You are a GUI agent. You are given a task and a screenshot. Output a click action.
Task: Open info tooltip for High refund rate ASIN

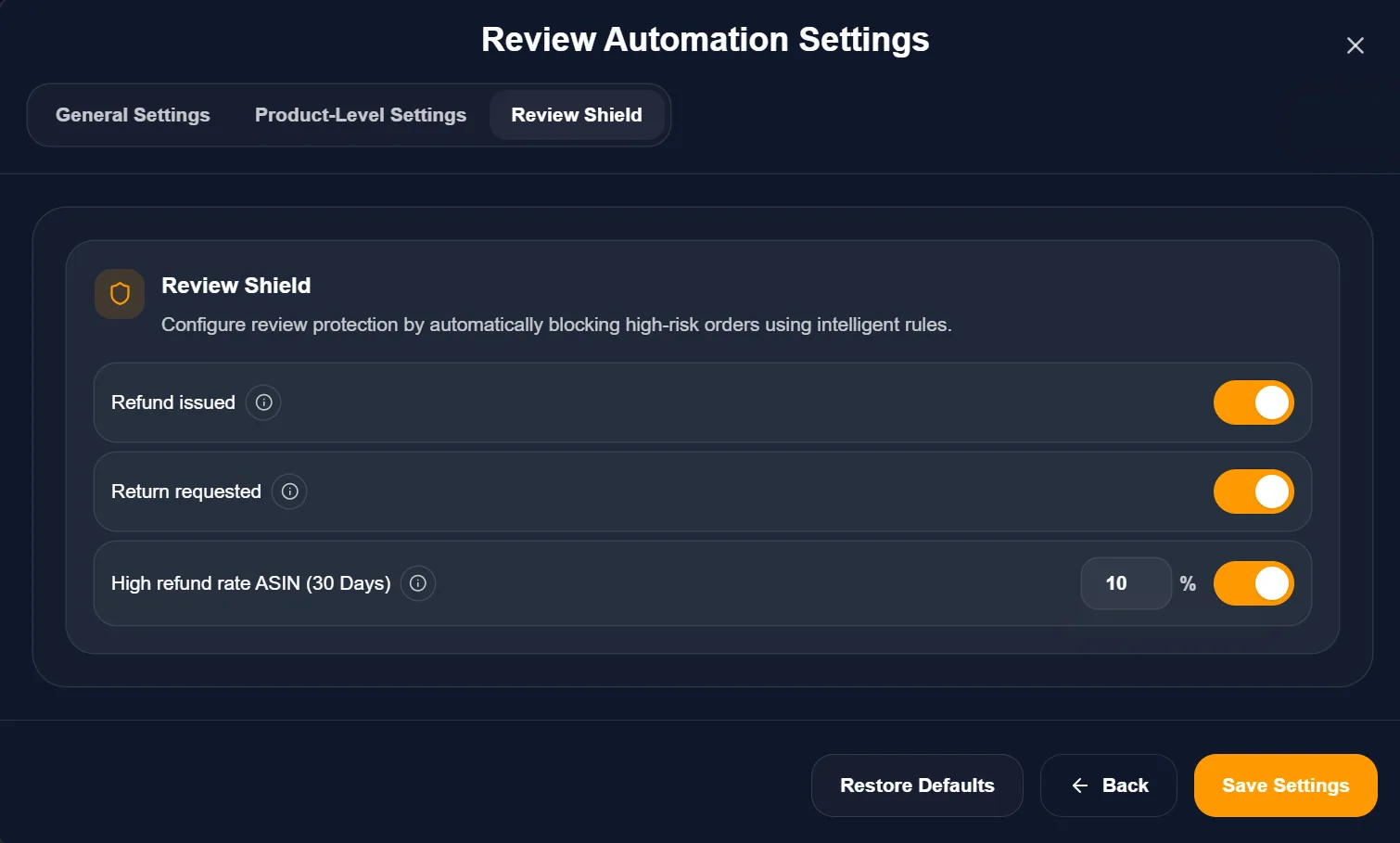[x=418, y=583]
